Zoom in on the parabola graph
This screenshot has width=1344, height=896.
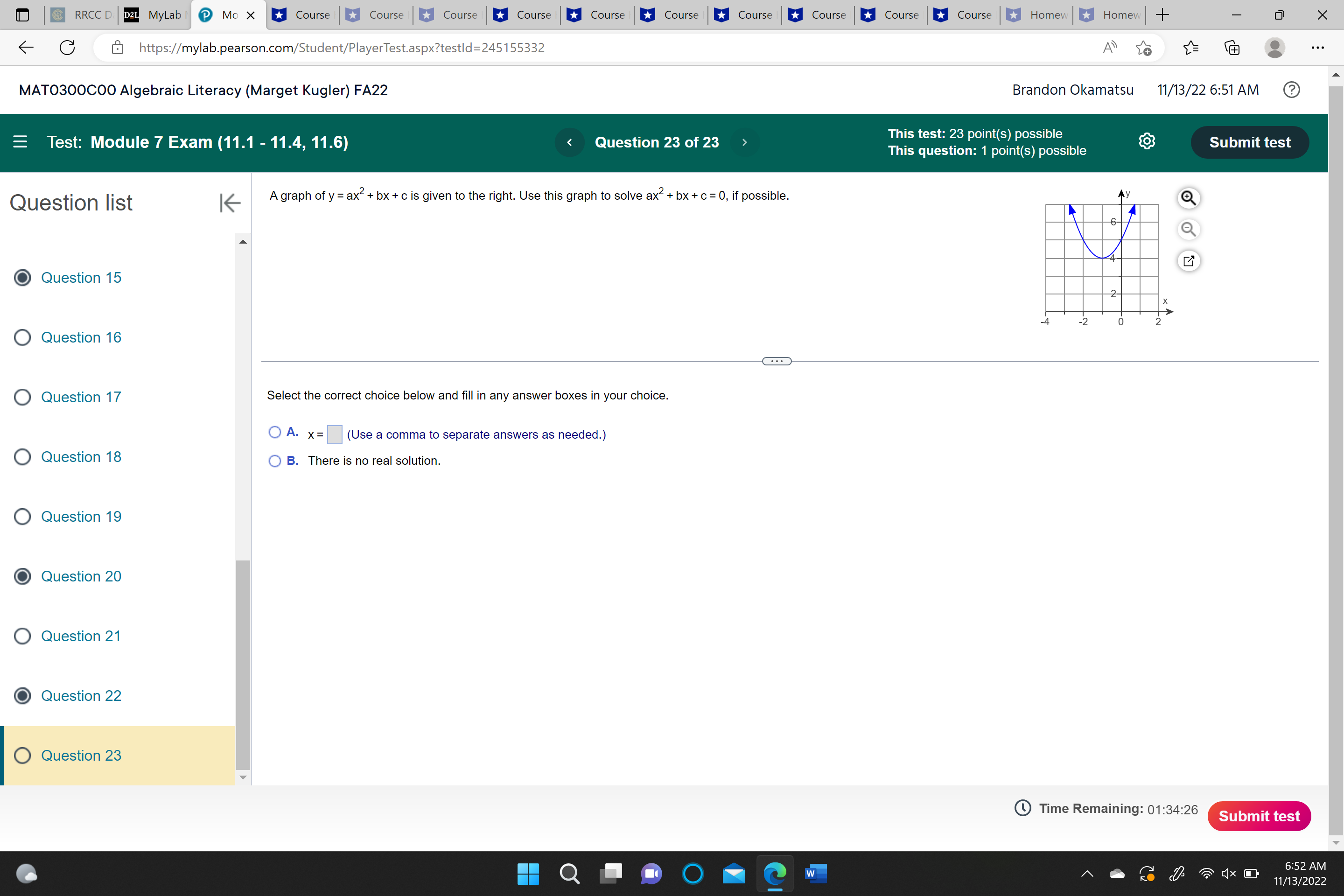point(1188,198)
